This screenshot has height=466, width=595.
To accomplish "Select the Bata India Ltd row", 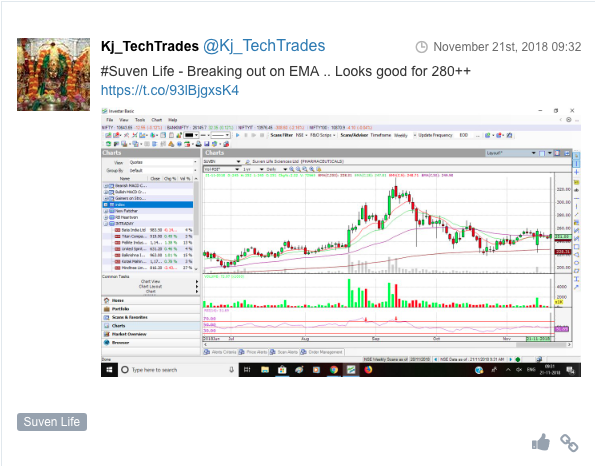I will [148, 230].
